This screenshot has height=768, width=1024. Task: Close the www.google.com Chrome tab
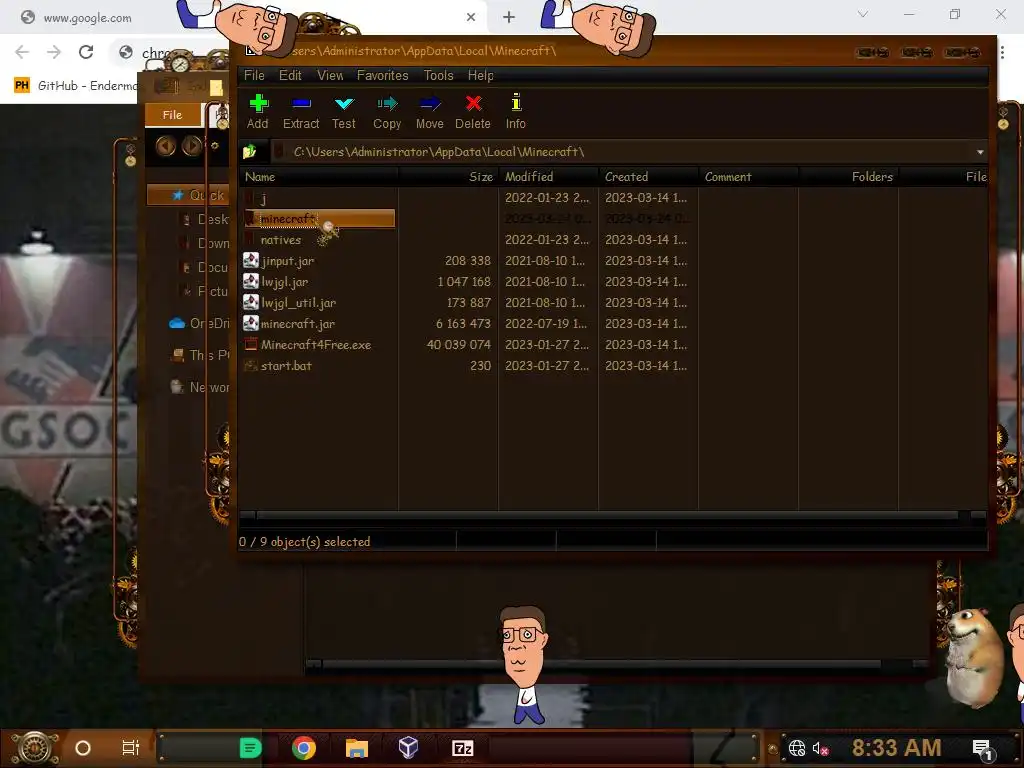pyautogui.click(x=471, y=18)
